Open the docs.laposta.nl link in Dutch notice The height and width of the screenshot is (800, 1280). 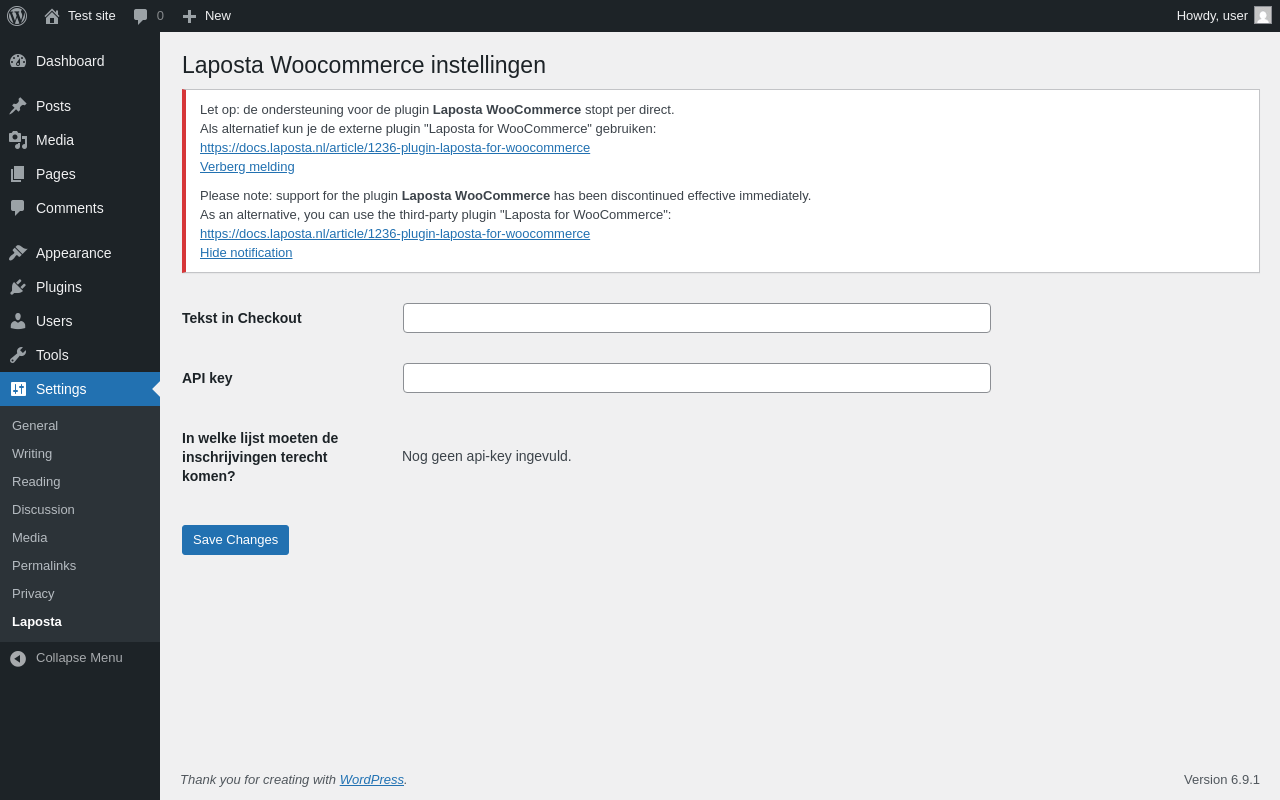[395, 148]
